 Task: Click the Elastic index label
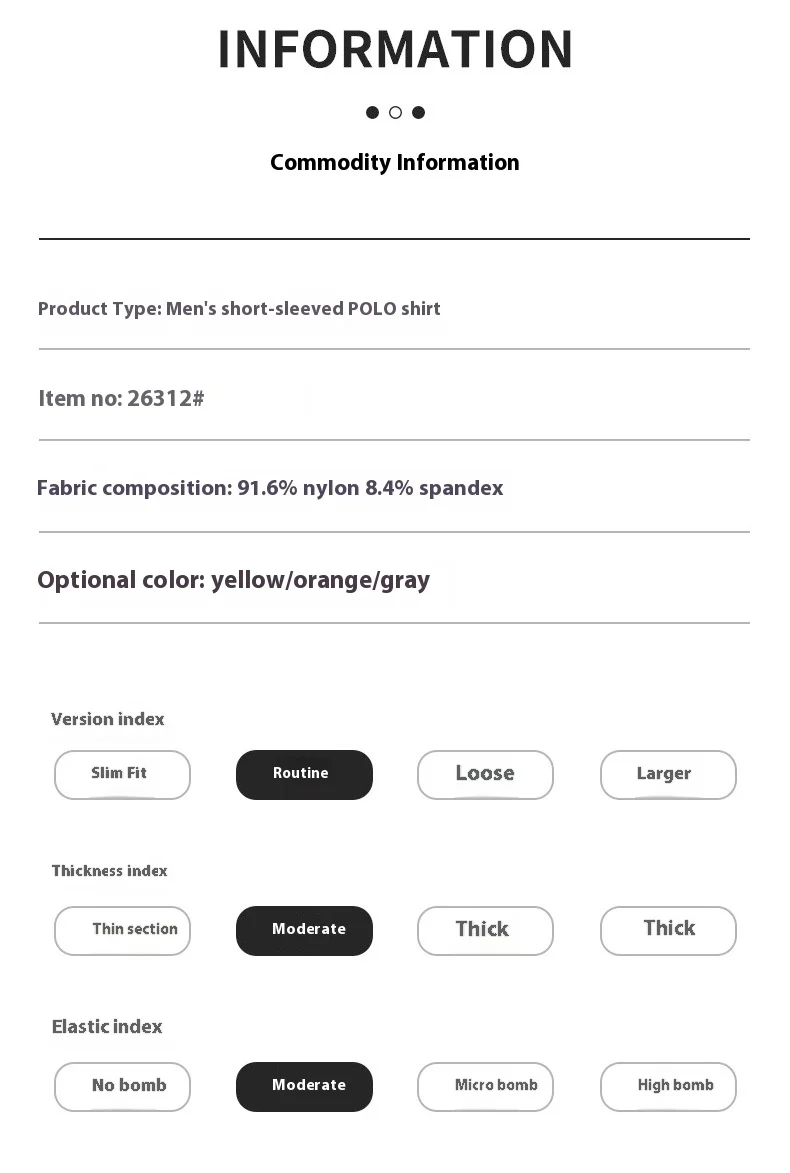click(107, 1027)
